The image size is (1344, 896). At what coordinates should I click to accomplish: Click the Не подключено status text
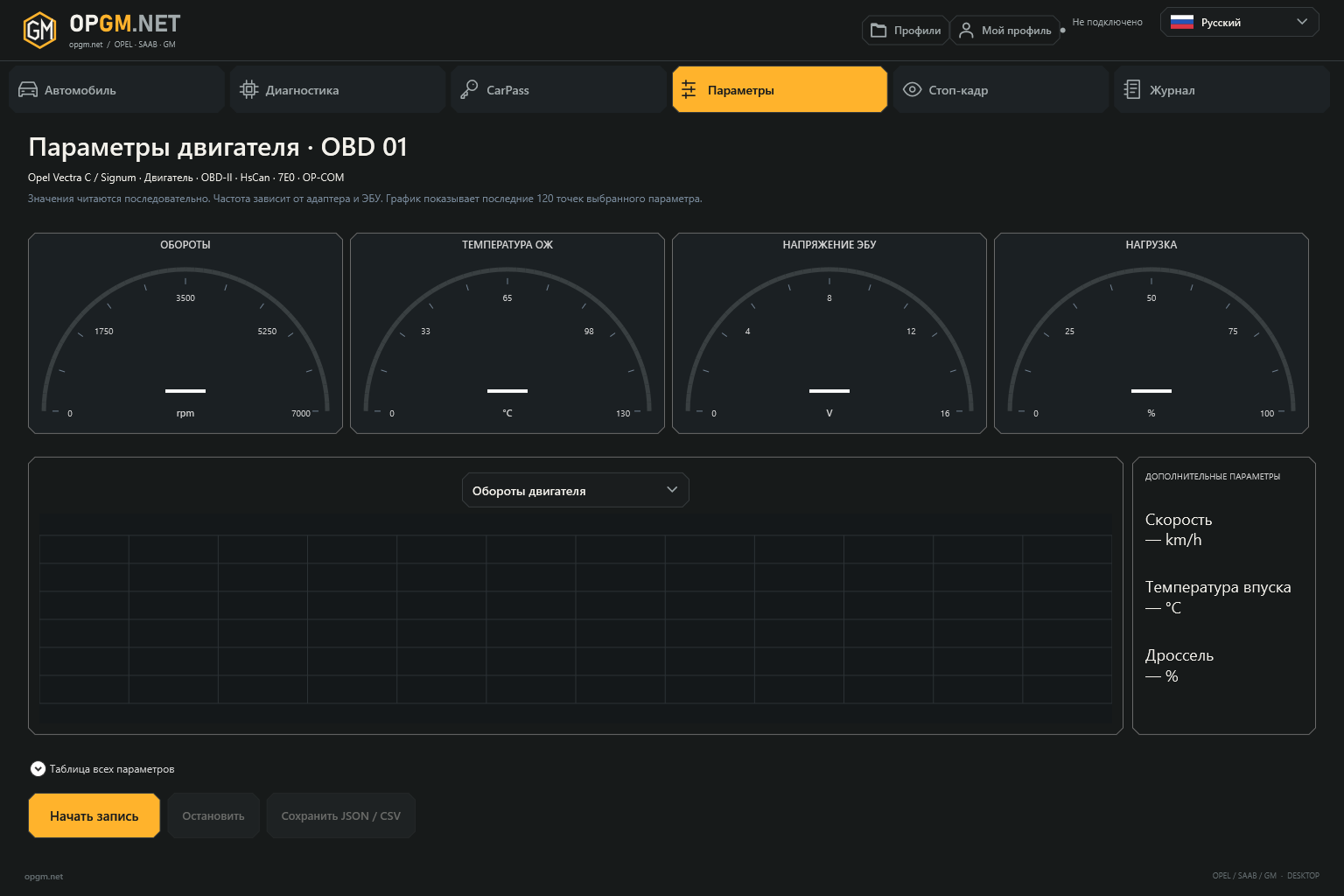coord(1107,23)
